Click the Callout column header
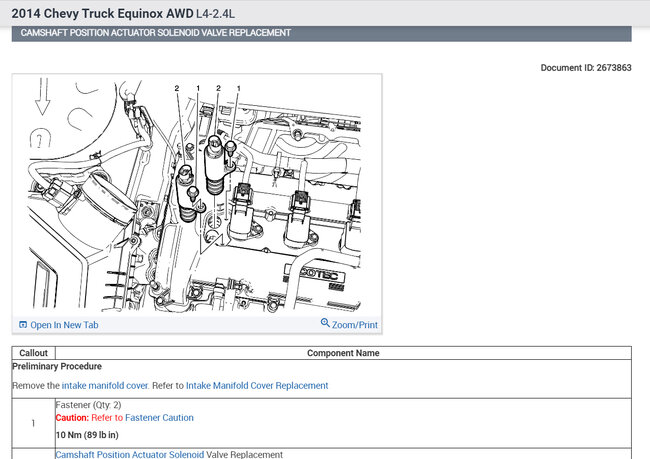 (34, 353)
